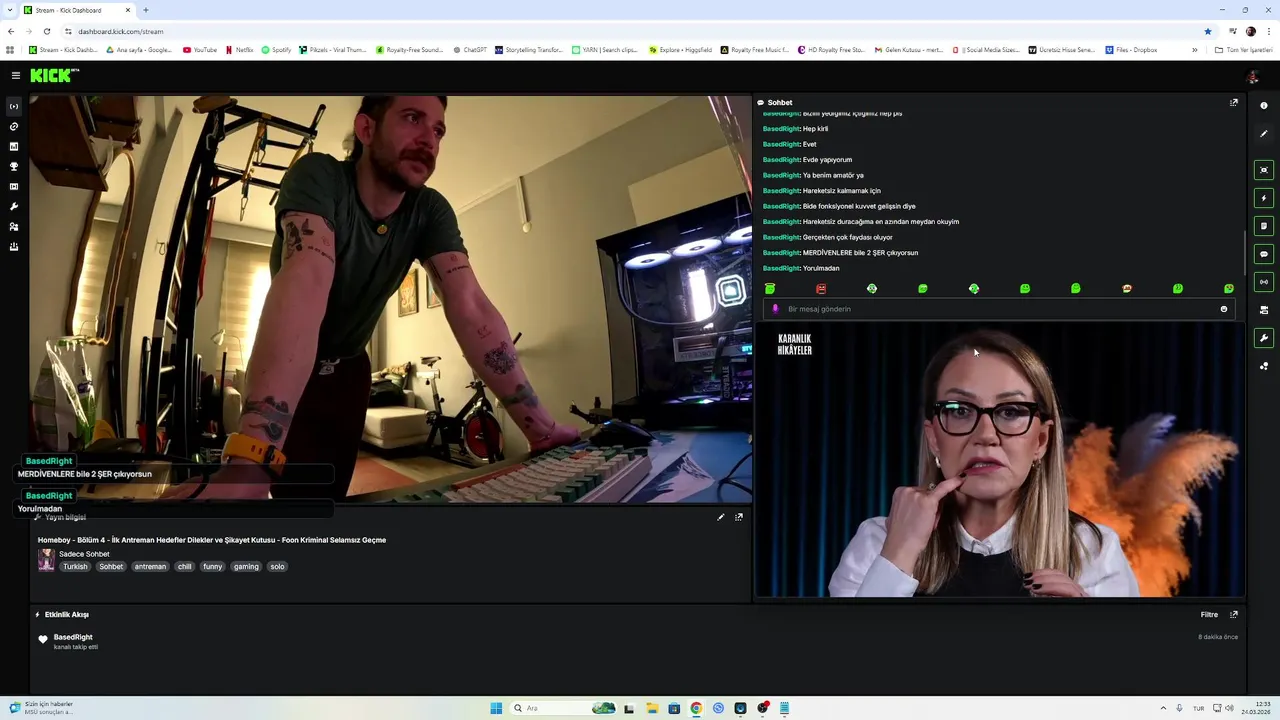The image size is (1280, 720).
Task: Click BasedRight in the activity feed
Action: coord(73,637)
